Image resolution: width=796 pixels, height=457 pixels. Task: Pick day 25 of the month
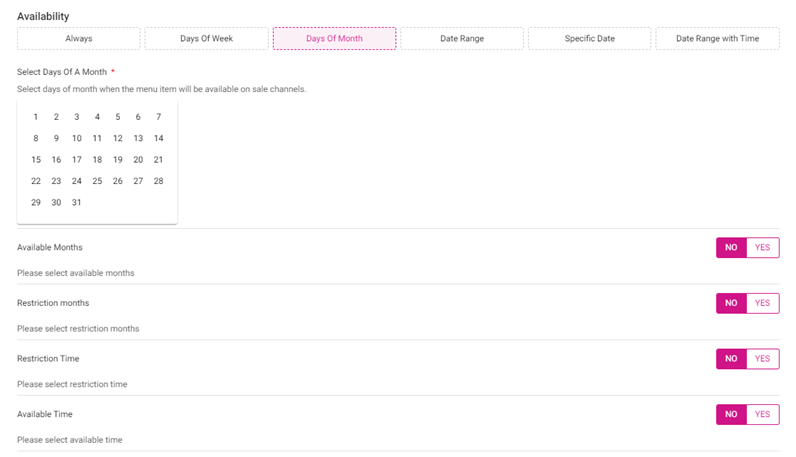point(97,181)
